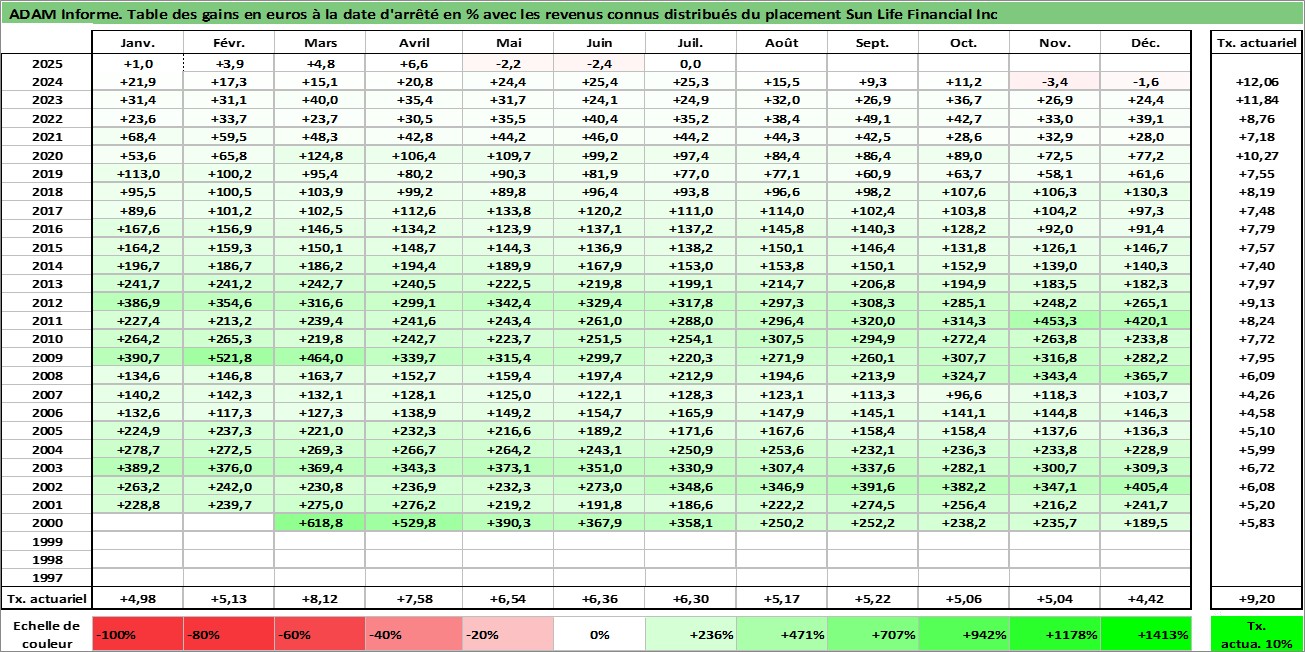Click the -60% color scale swatch

[x=320, y=634]
